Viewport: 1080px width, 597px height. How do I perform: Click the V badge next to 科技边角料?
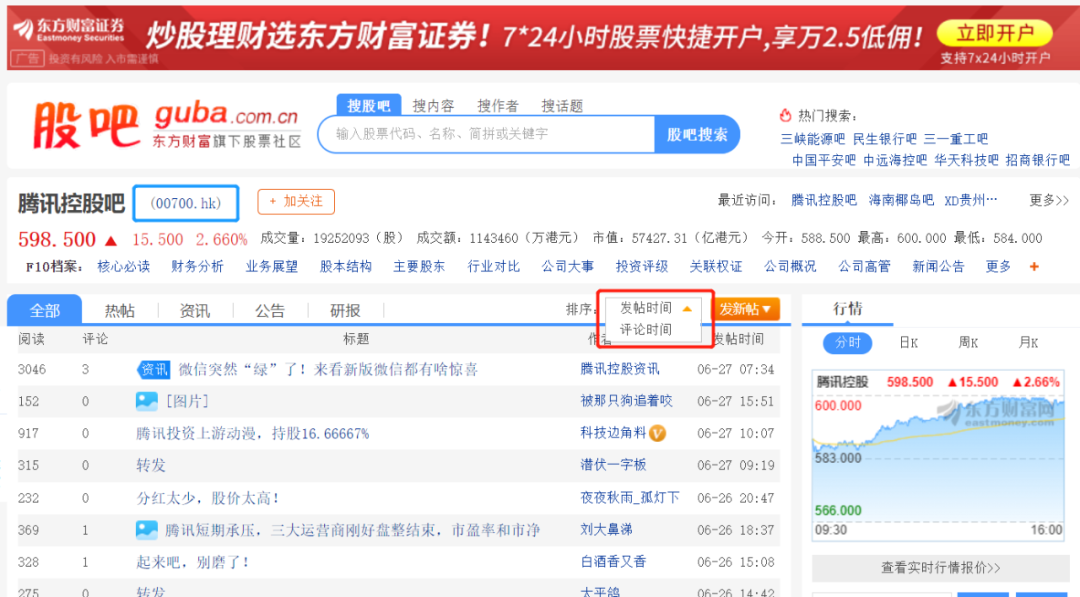[658, 433]
